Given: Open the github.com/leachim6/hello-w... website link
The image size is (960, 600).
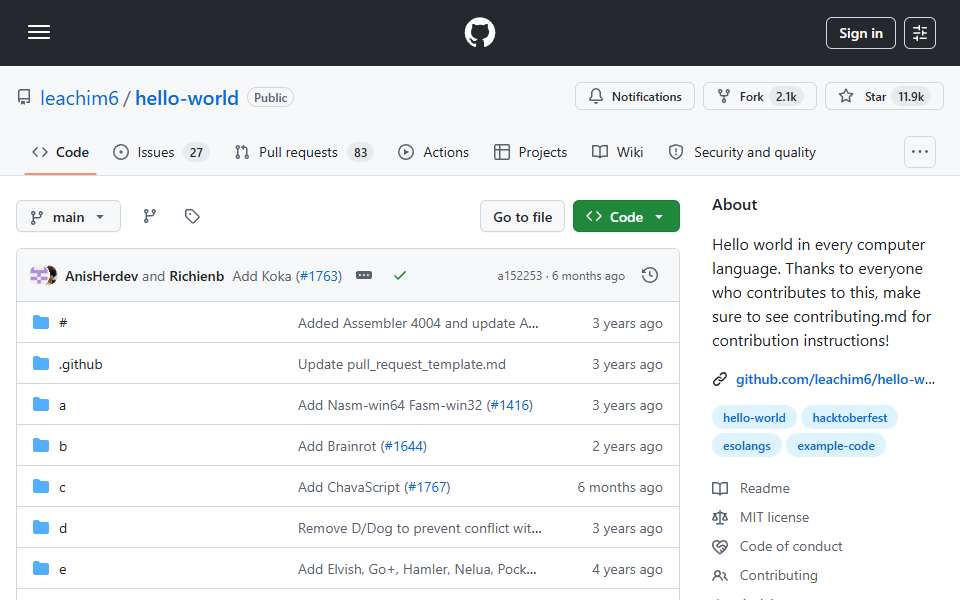Looking at the screenshot, I should [835, 380].
